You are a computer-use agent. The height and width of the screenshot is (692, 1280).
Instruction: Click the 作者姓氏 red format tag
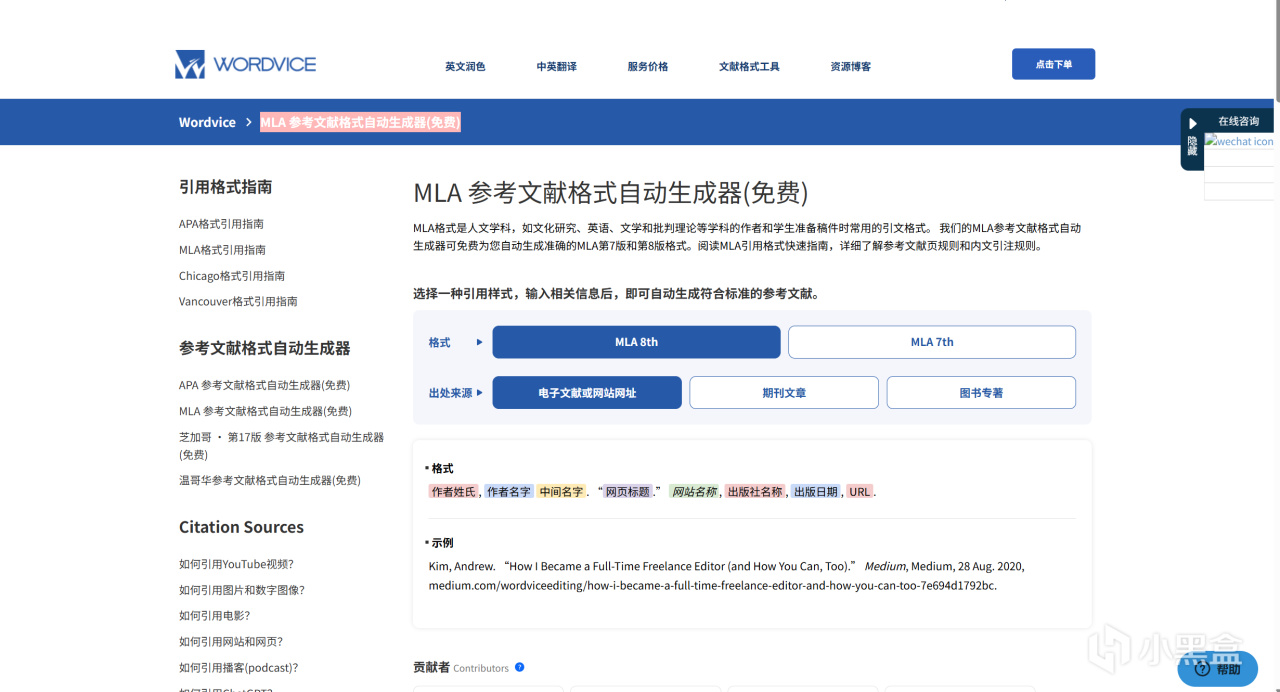pos(453,492)
